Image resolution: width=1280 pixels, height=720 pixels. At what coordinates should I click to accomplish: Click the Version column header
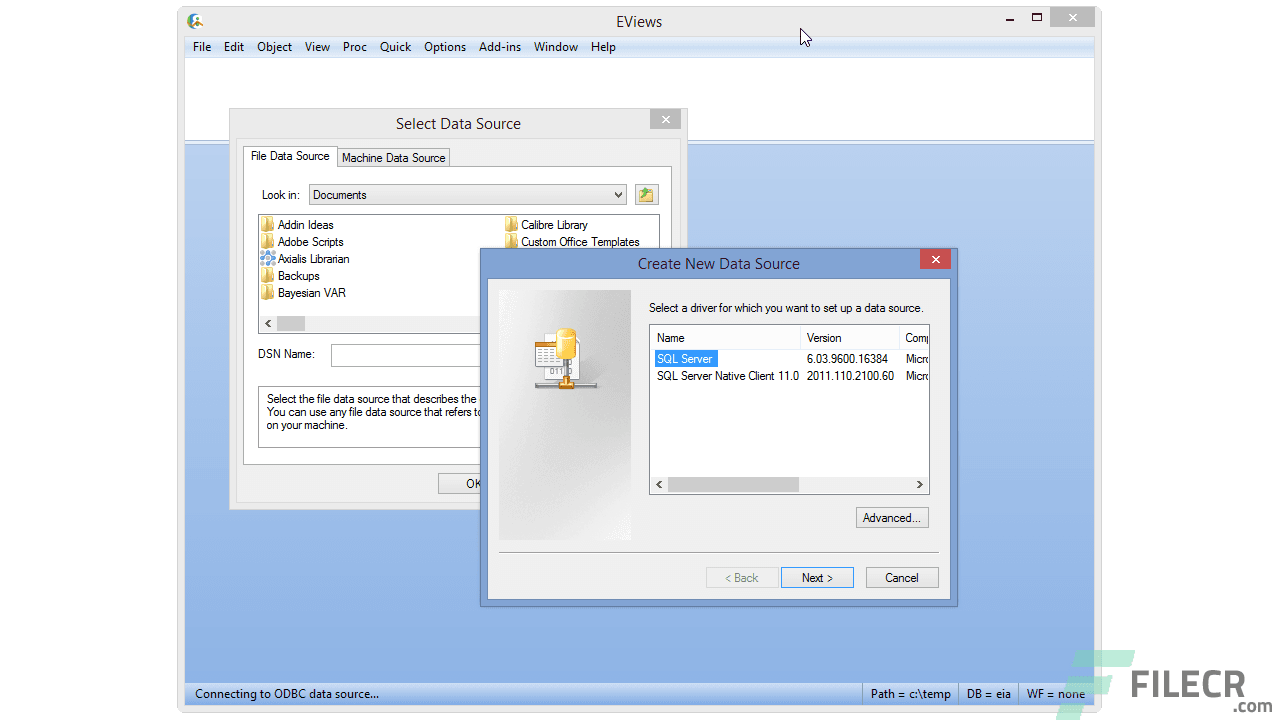pos(850,338)
